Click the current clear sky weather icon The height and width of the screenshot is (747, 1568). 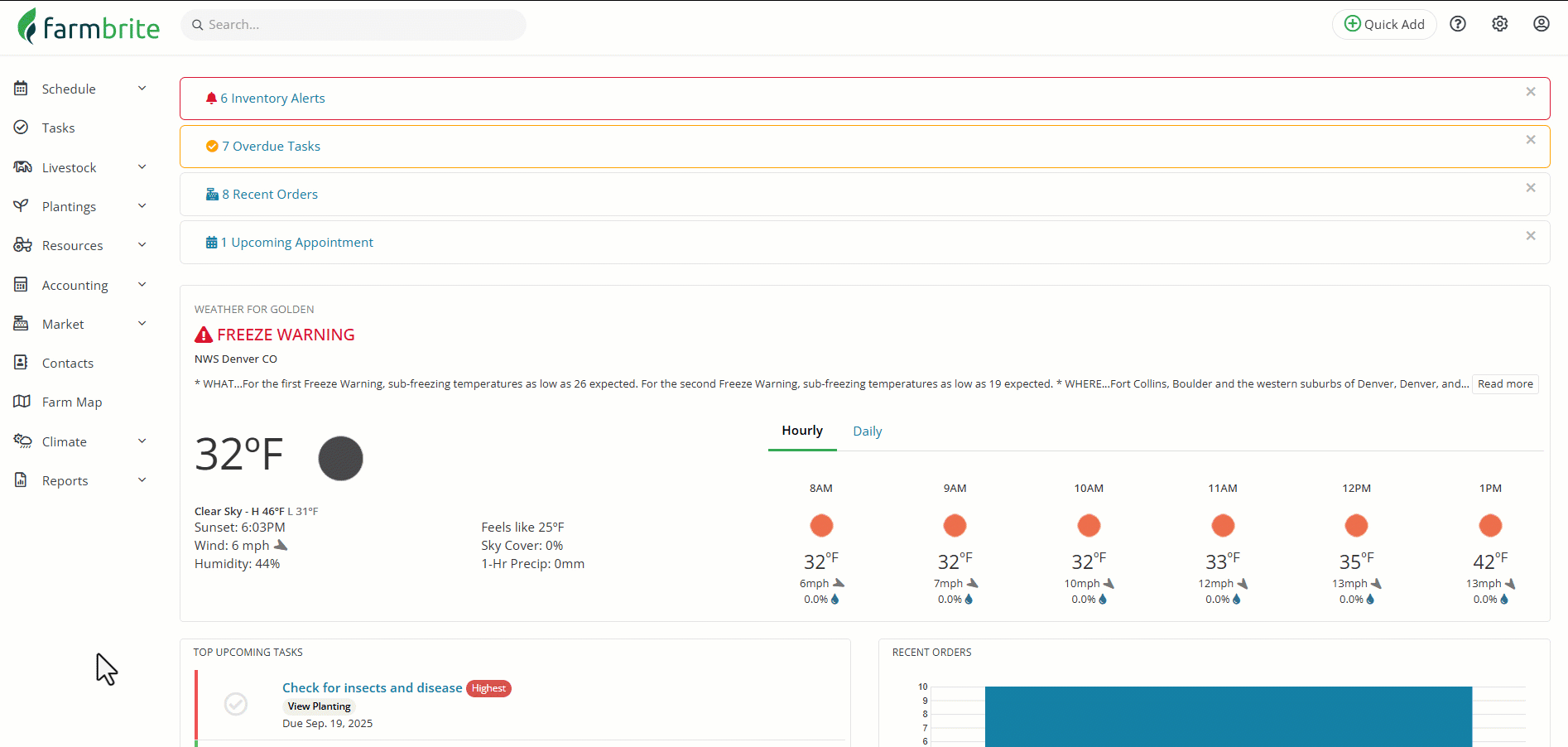341,458
